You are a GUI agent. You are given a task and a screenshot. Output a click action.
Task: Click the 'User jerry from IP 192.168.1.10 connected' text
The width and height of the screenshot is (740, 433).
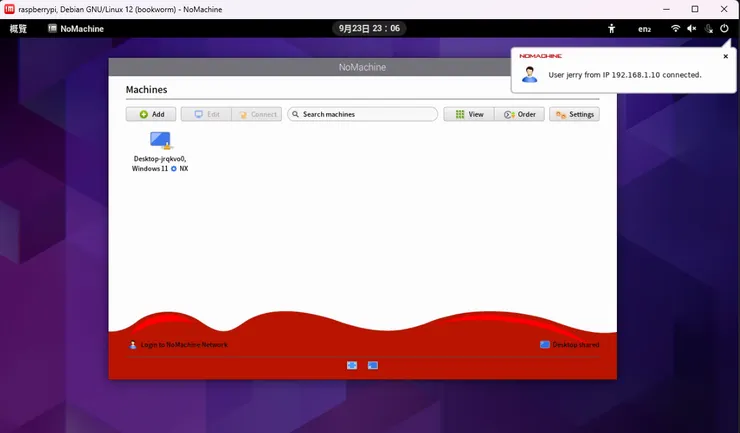tap(625, 75)
